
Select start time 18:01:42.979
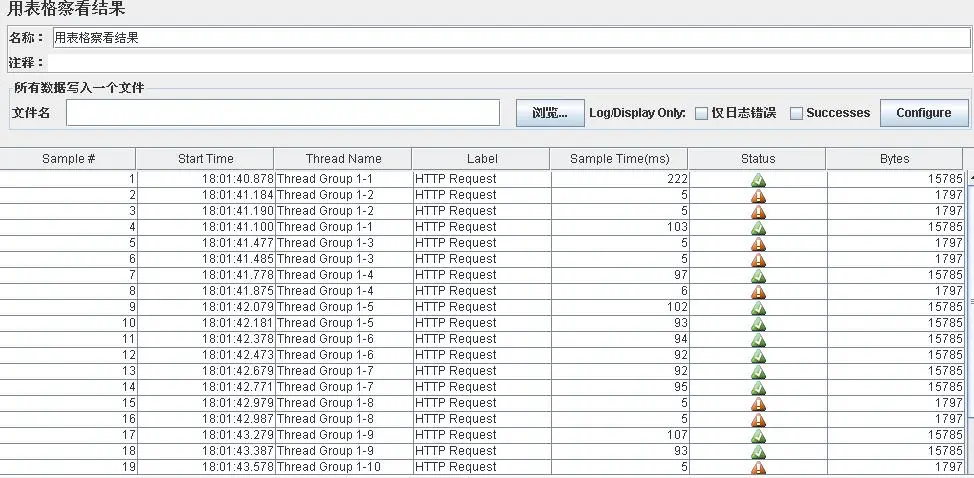pos(206,403)
